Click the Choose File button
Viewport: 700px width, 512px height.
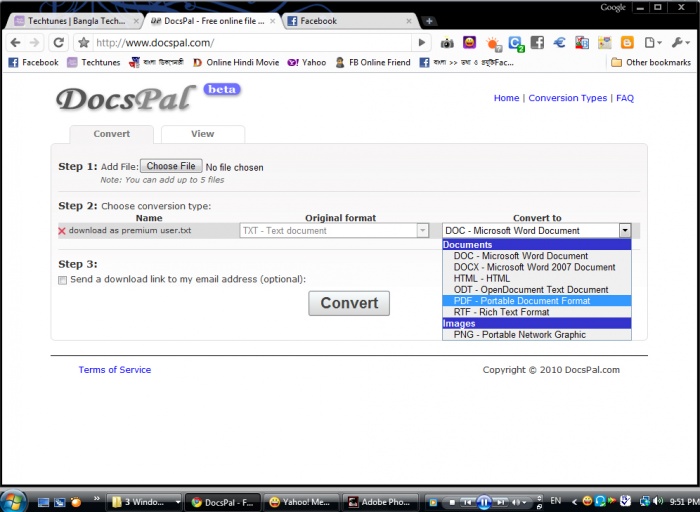(171, 166)
